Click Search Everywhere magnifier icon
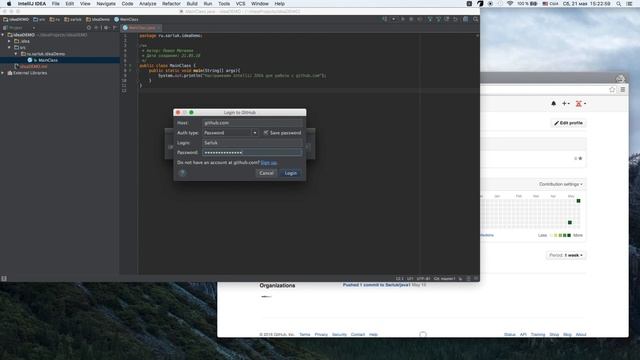The image size is (640, 360). [x=476, y=19]
